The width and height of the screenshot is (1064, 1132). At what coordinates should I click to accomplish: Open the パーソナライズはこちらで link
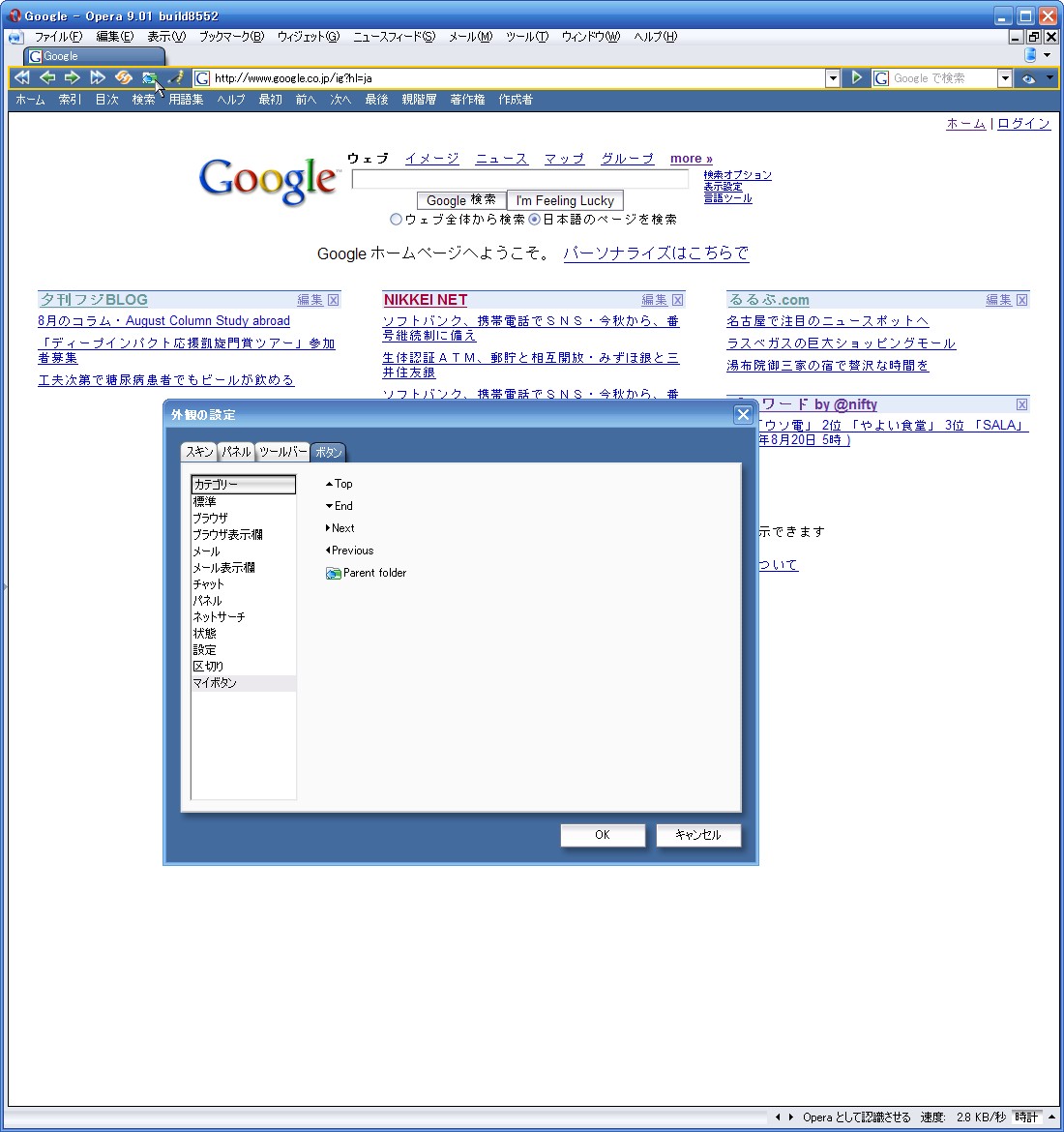pos(656,253)
